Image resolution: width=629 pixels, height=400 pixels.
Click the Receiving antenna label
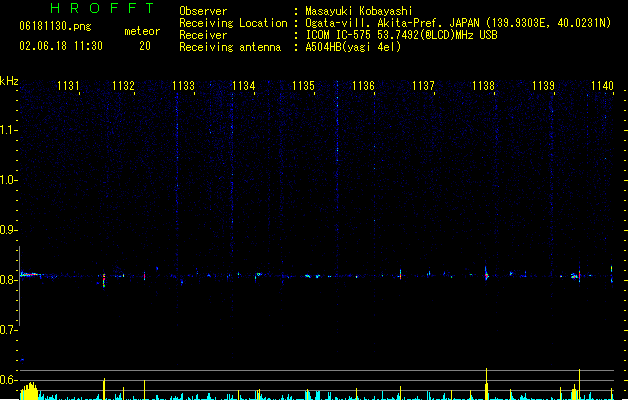point(230,47)
